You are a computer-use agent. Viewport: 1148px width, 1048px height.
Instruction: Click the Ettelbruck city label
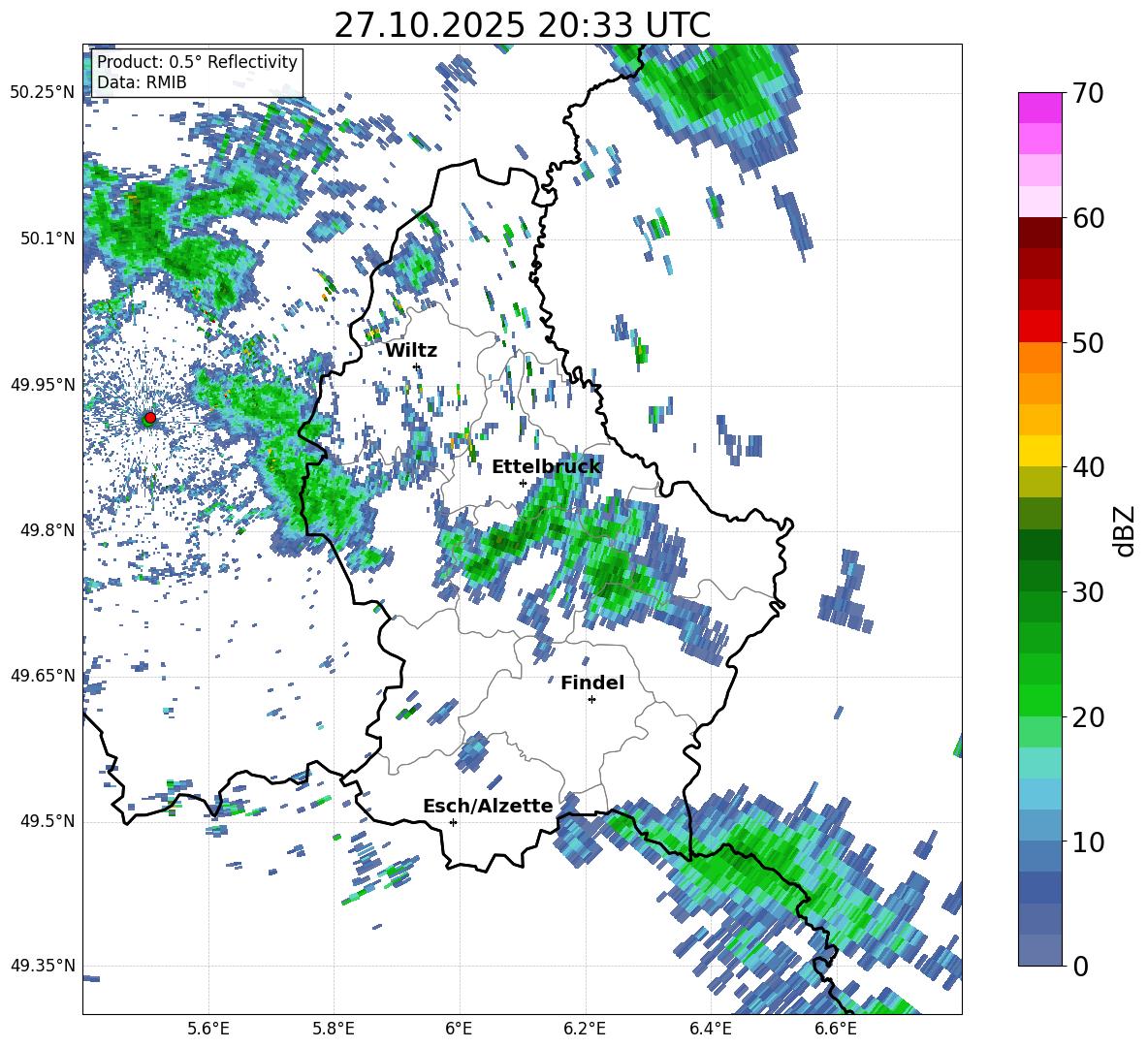click(546, 467)
